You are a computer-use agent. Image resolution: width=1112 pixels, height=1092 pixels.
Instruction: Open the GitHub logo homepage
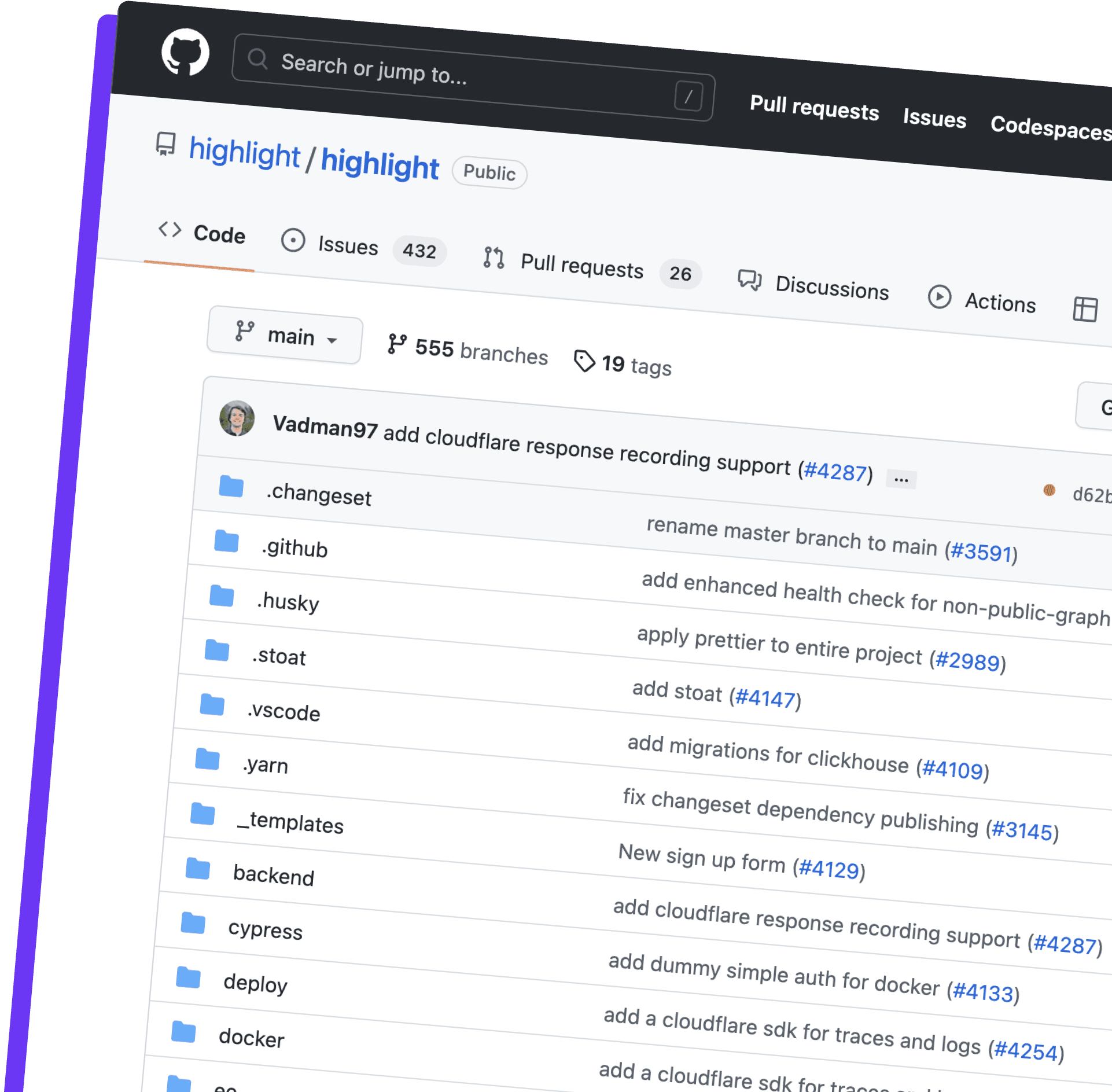coord(185,53)
